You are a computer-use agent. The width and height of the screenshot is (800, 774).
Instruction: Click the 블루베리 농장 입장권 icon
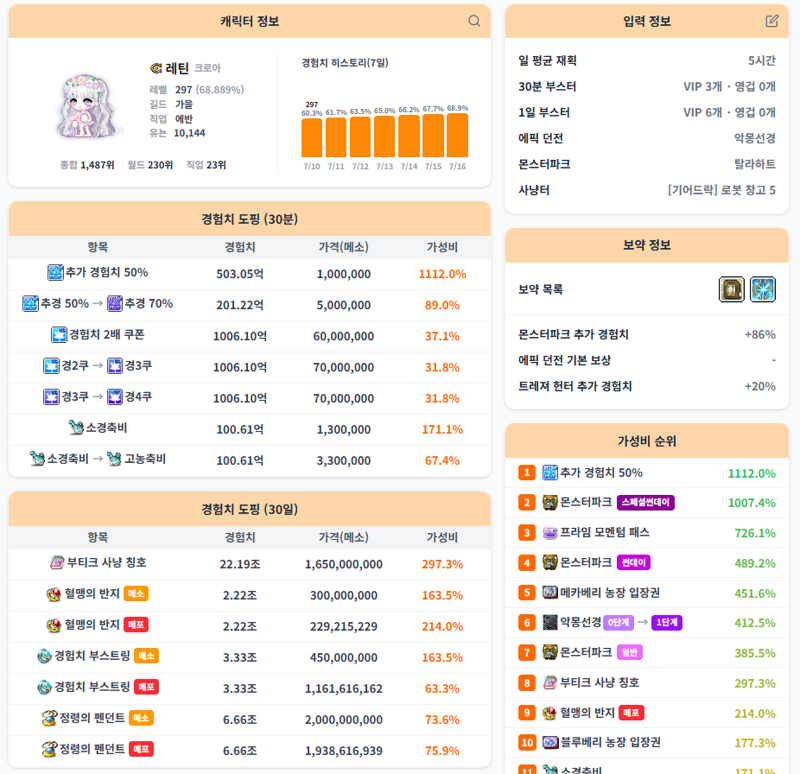550,742
